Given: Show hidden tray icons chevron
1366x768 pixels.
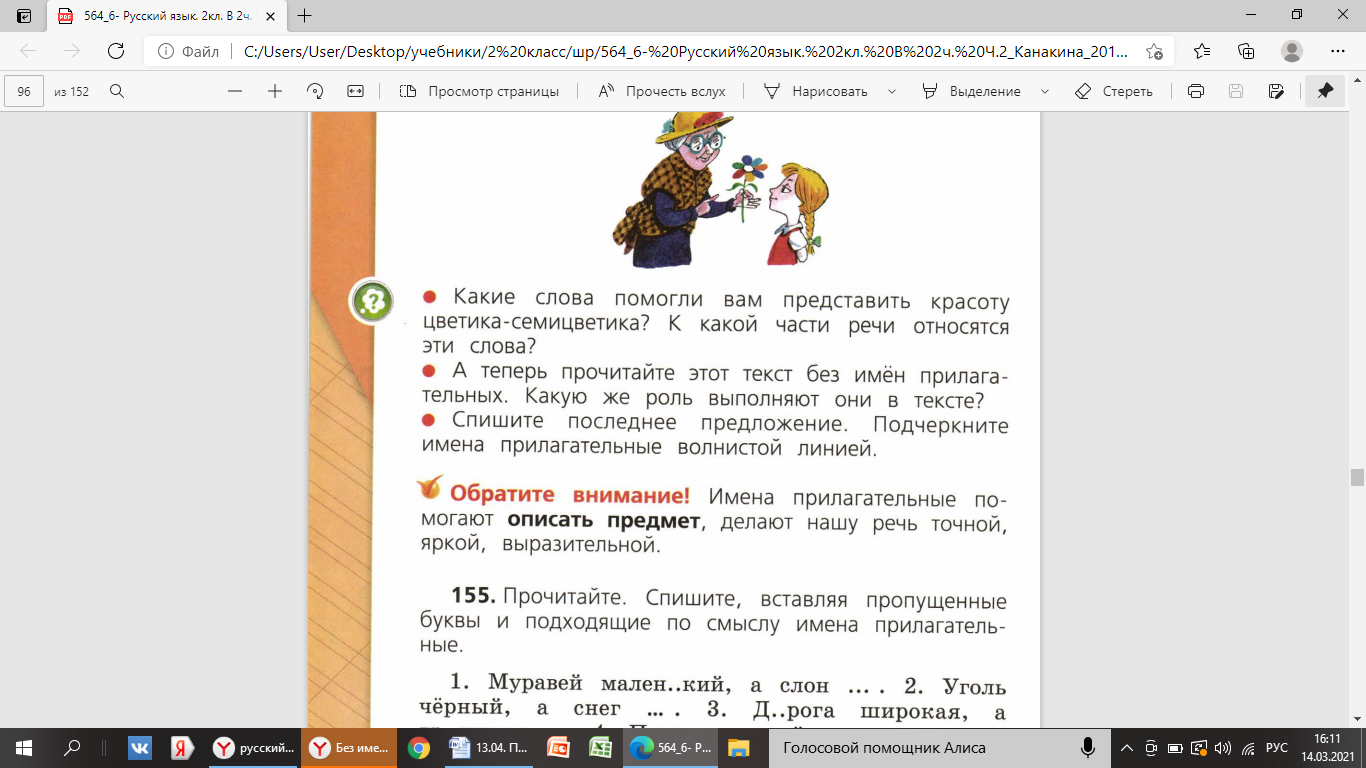Looking at the screenshot, I should 1127,747.
